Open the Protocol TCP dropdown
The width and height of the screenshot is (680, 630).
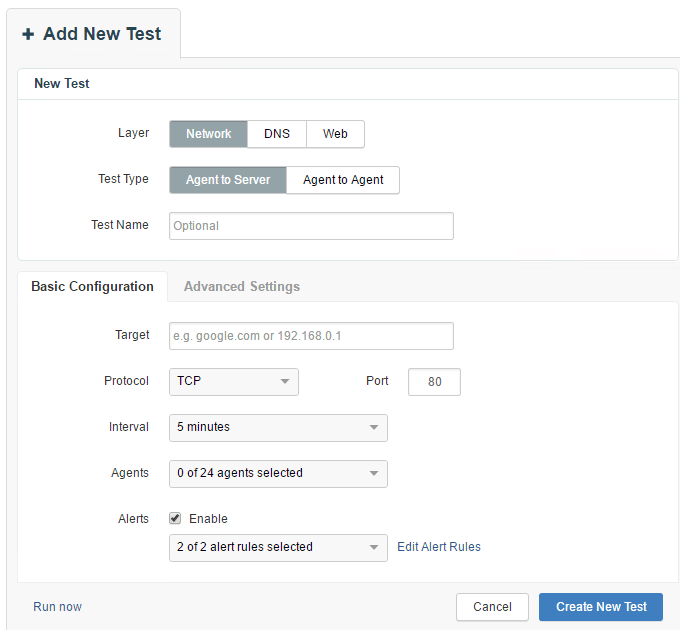233,381
